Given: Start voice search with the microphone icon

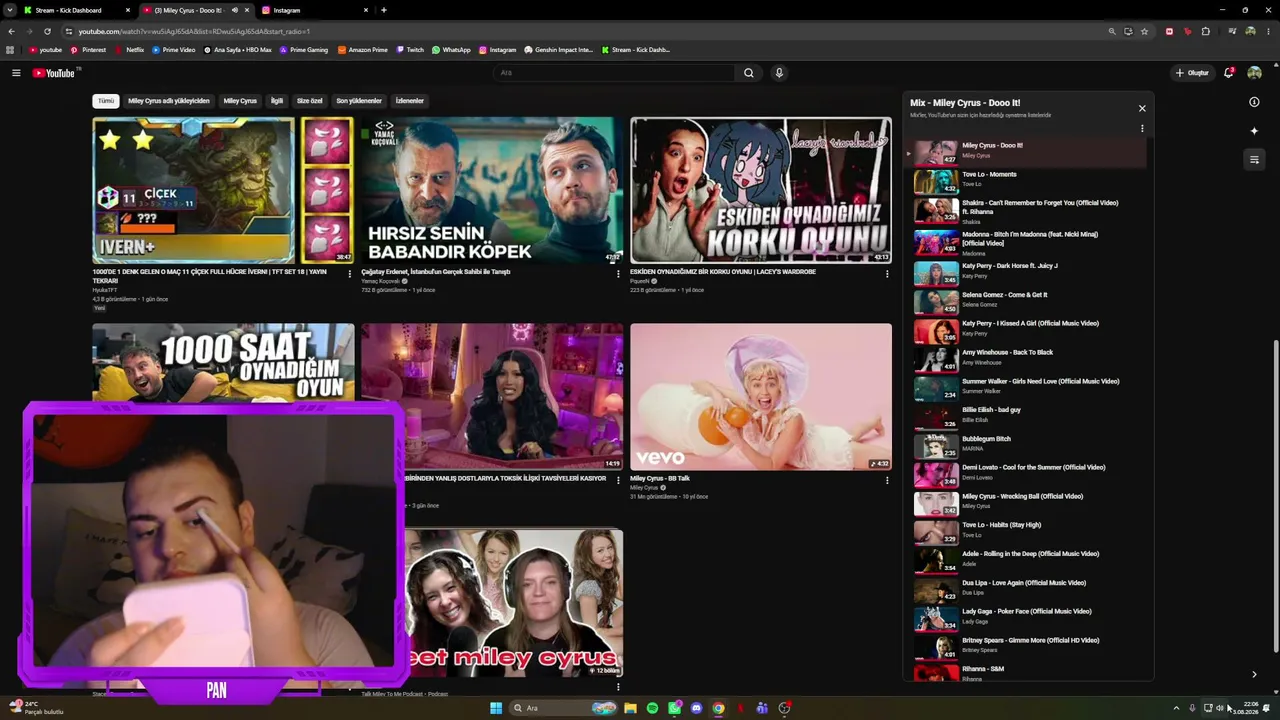Looking at the screenshot, I should click(x=779, y=73).
